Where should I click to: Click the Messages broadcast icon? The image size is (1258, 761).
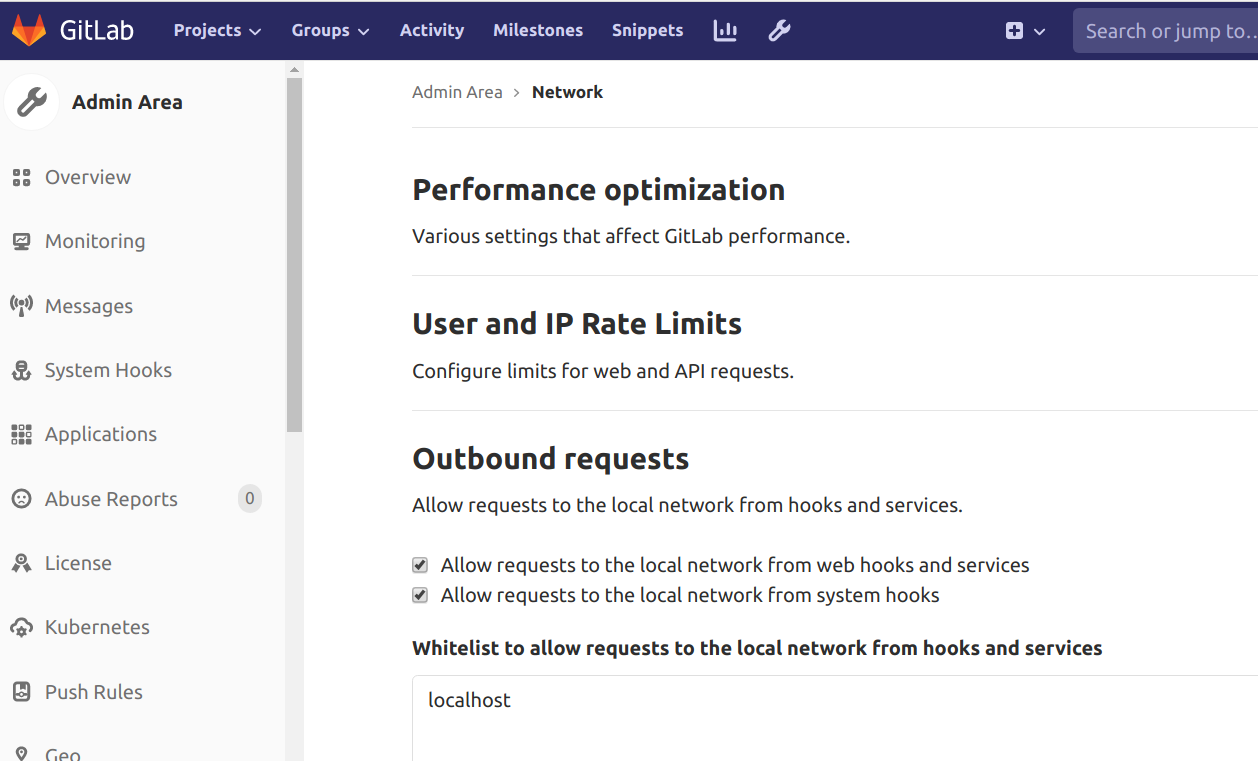click(x=21, y=306)
